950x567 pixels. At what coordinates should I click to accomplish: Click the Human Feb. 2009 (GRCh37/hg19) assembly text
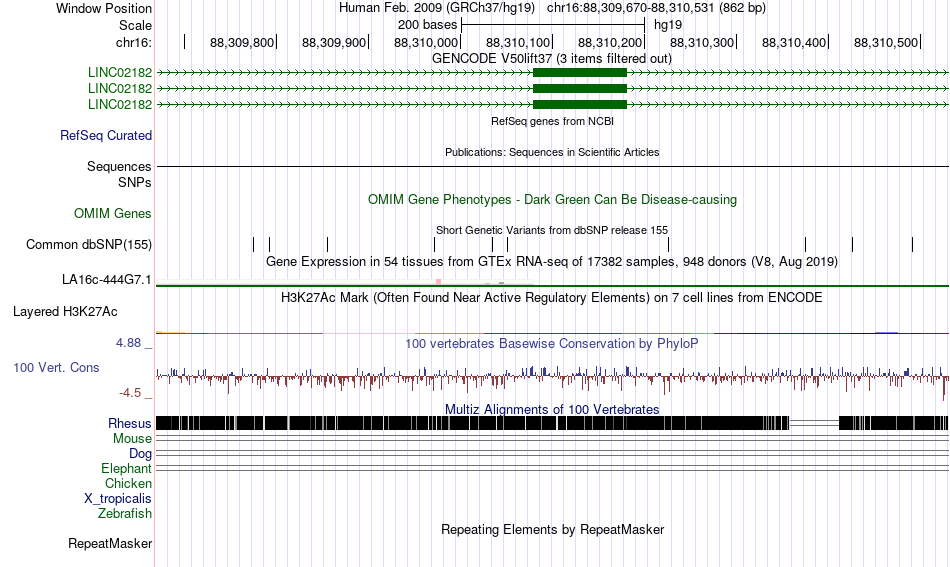tap(437, 8)
